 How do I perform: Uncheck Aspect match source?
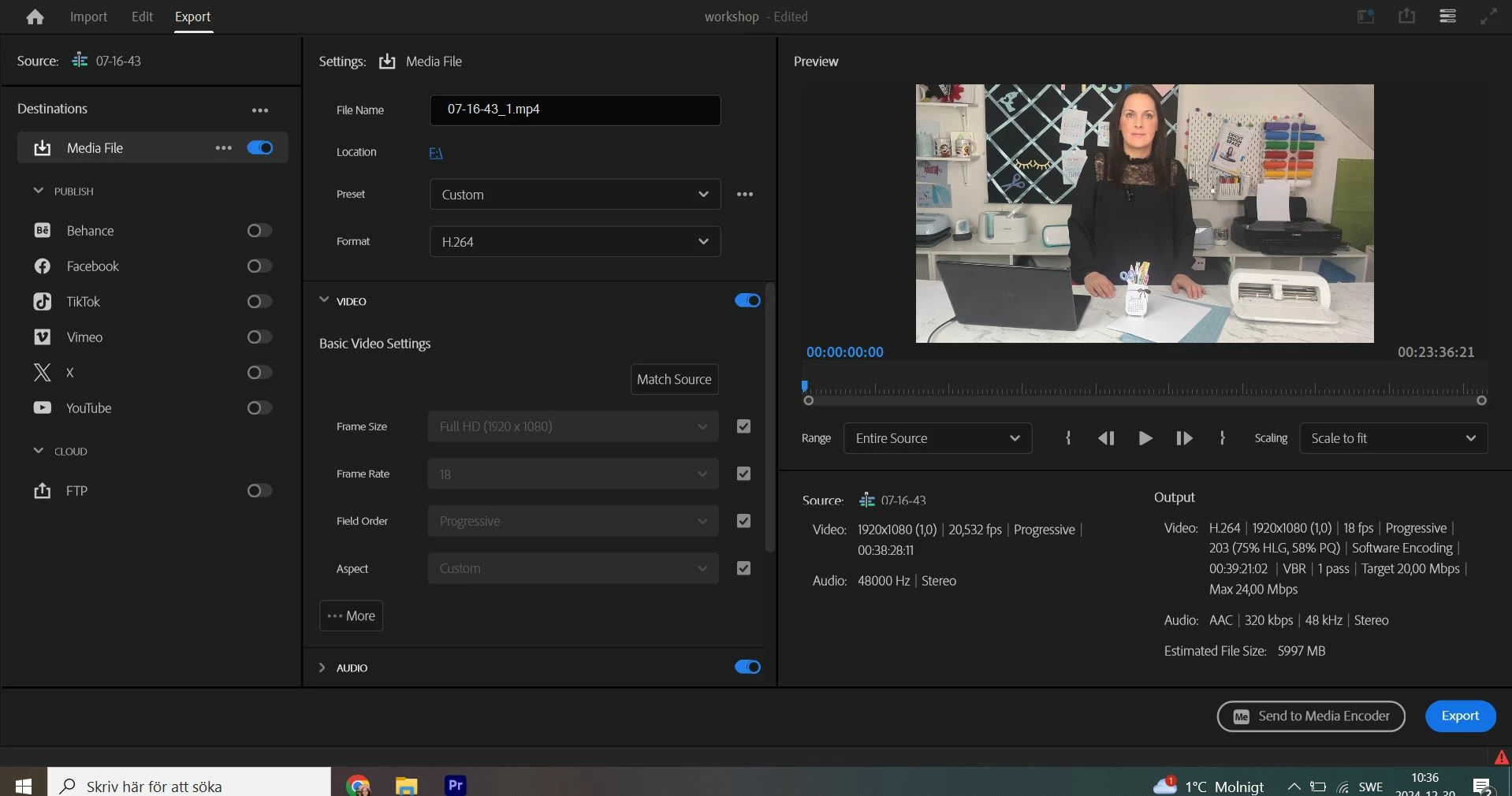[743, 568]
